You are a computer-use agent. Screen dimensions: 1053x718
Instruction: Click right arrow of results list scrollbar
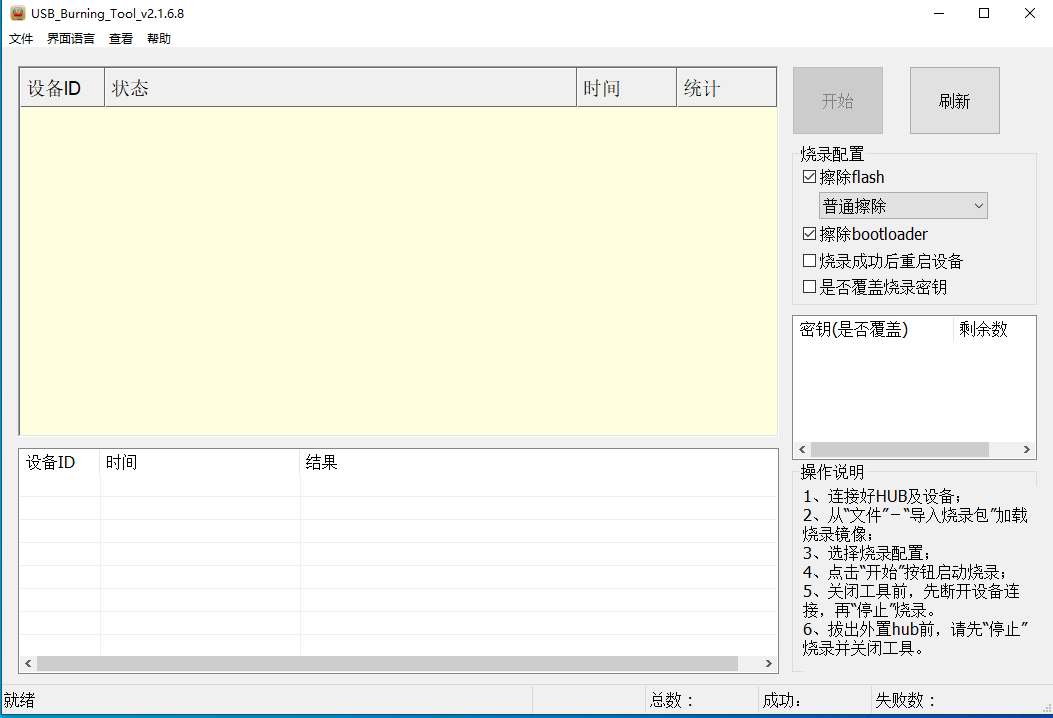pyautogui.click(x=768, y=663)
